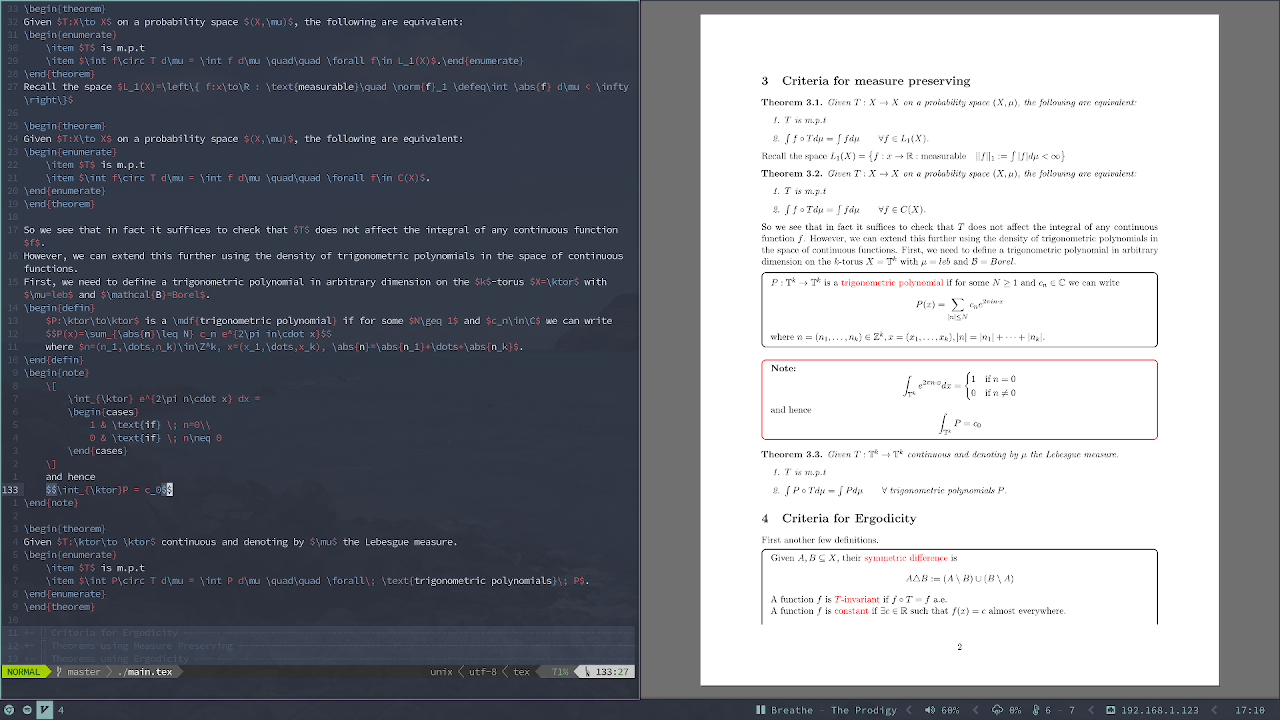
Task: Click the 71% scroll position indicator
Action: pyautogui.click(x=560, y=672)
